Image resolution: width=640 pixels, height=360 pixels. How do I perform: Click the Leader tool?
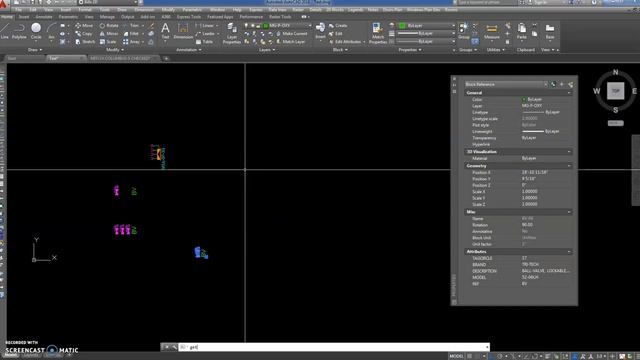pos(205,33)
